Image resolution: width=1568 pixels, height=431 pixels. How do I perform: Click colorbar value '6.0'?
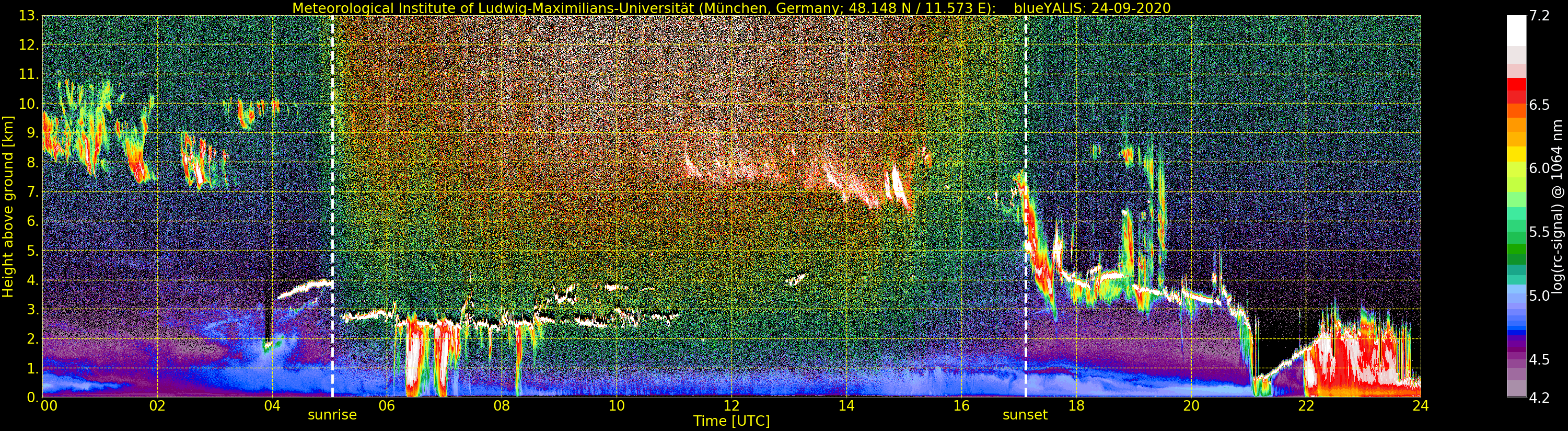pos(1539,168)
